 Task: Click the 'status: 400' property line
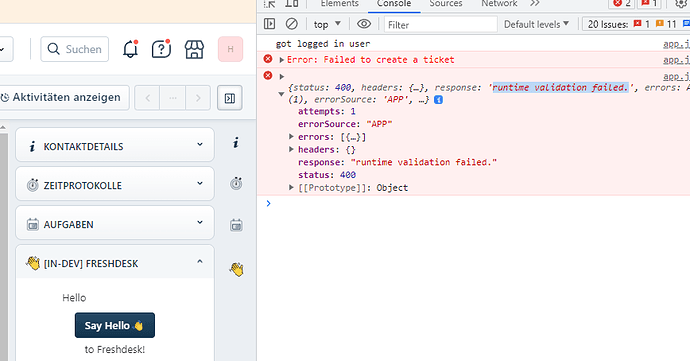[x=327, y=175]
